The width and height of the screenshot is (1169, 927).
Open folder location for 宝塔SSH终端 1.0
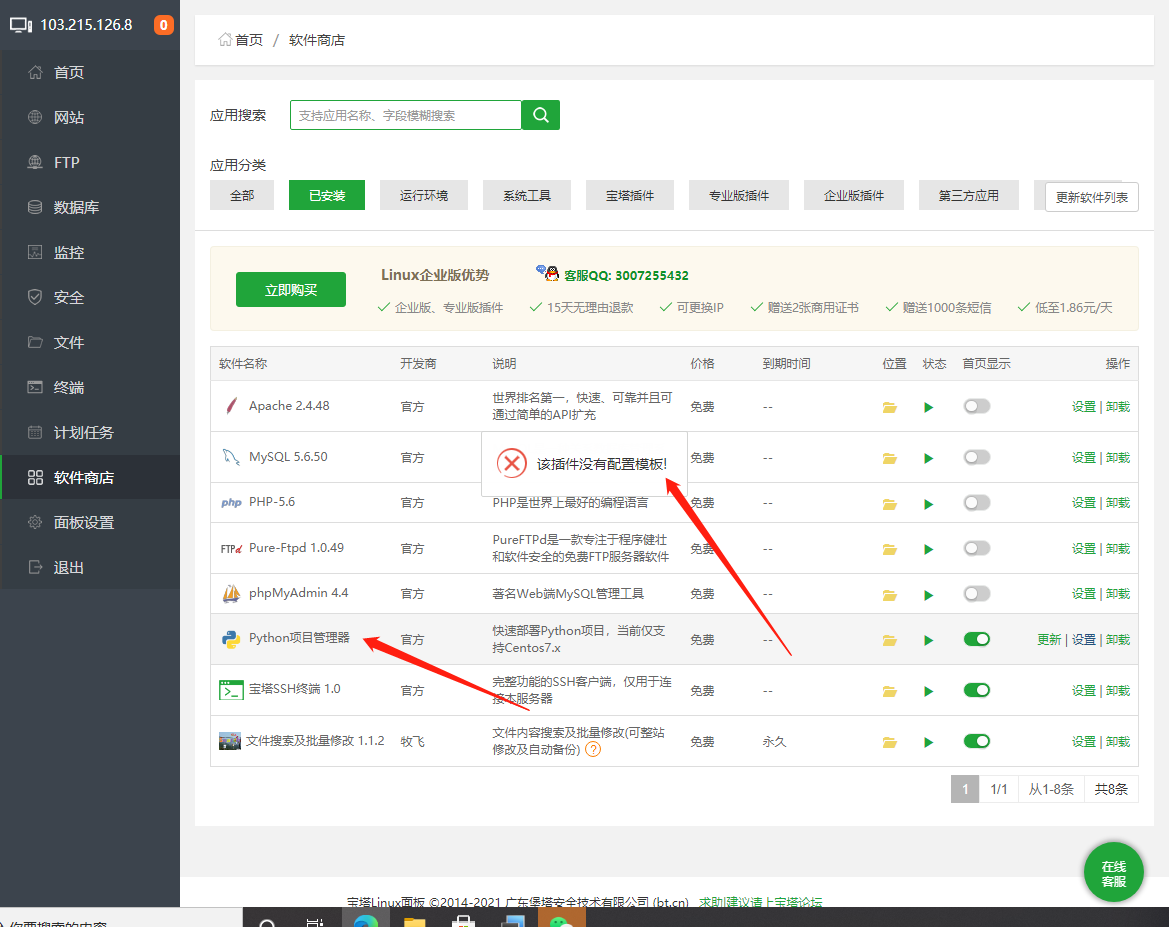(889, 691)
